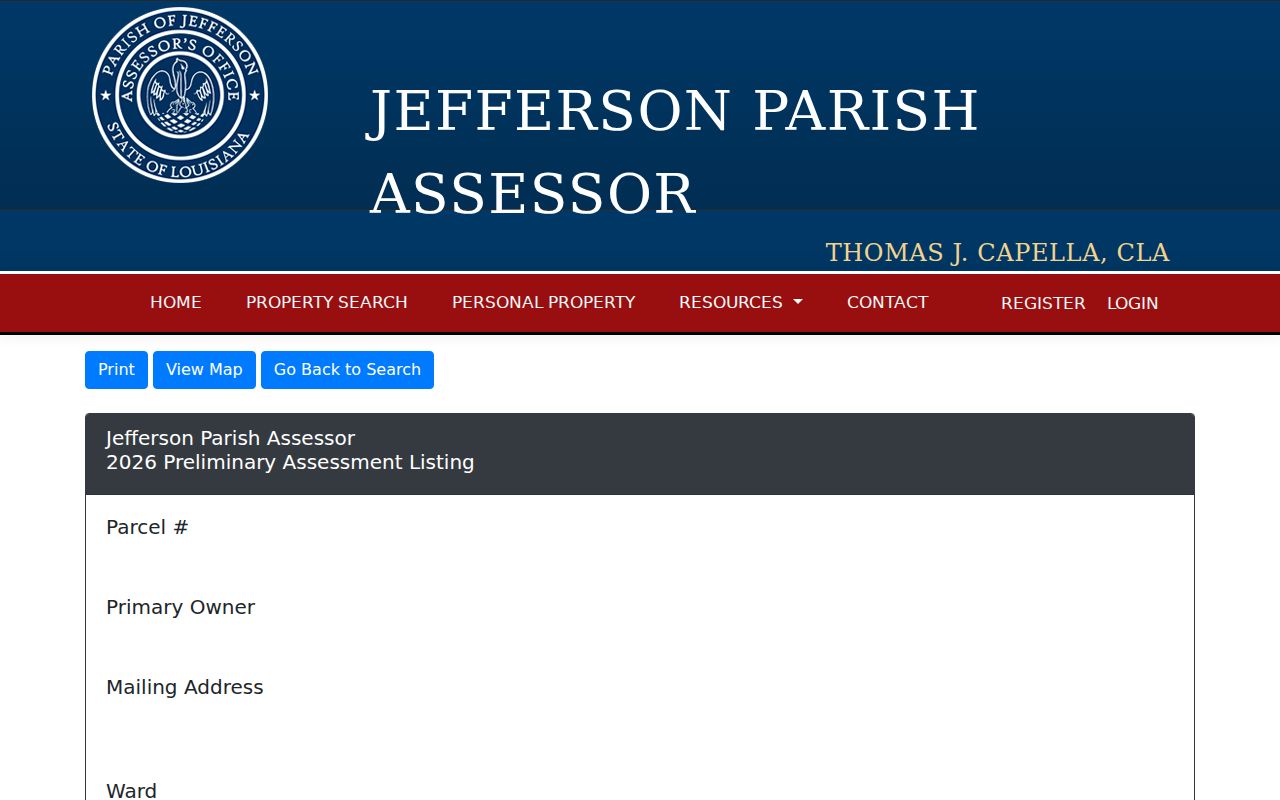Viewport: 1280px width, 800px height.
Task: Click the 2026 Preliminary Assessment Listing heading
Action: click(290, 462)
